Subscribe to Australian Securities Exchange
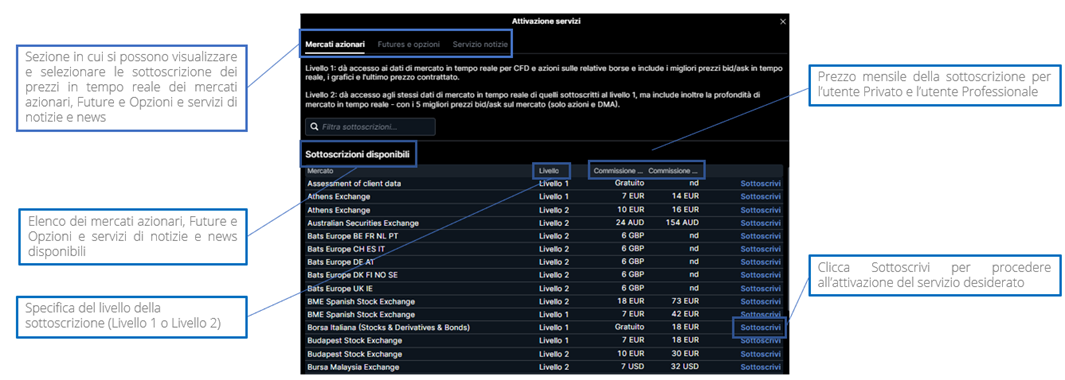Image resolution: width=1065 pixels, height=380 pixels. pyautogui.click(x=761, y=223)
